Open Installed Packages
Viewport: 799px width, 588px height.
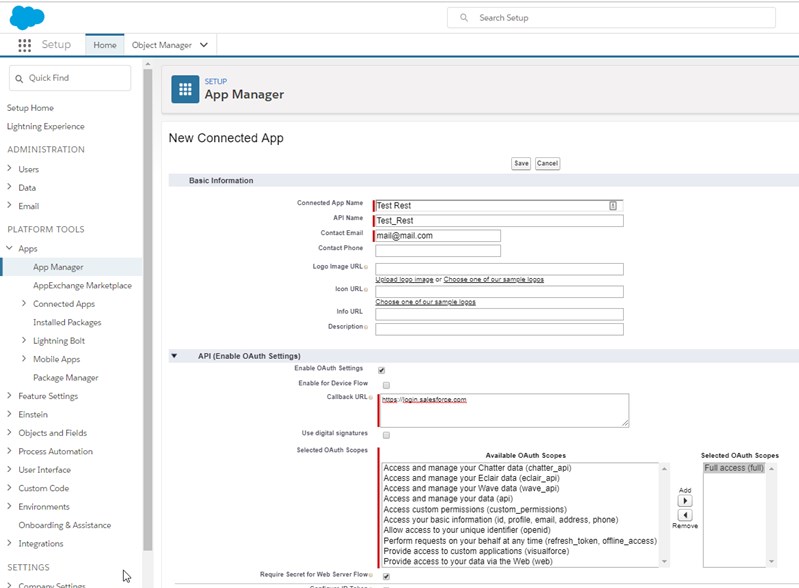pos(67,322)
